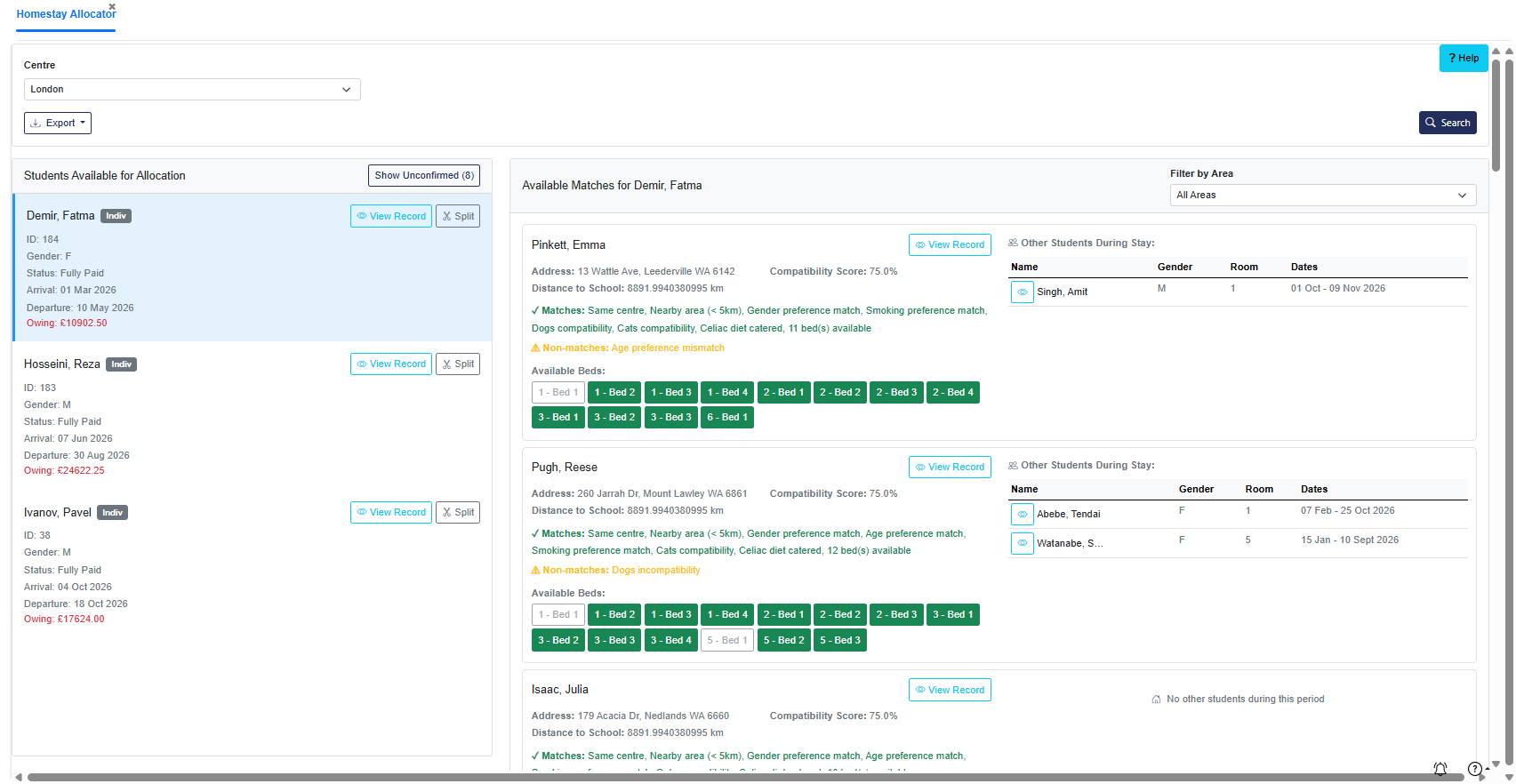This screenshot has height=784, width=1516.
Task: Click disabled 5 - Bed 1 at Pugh, Reese
Action: coord(727,640)
